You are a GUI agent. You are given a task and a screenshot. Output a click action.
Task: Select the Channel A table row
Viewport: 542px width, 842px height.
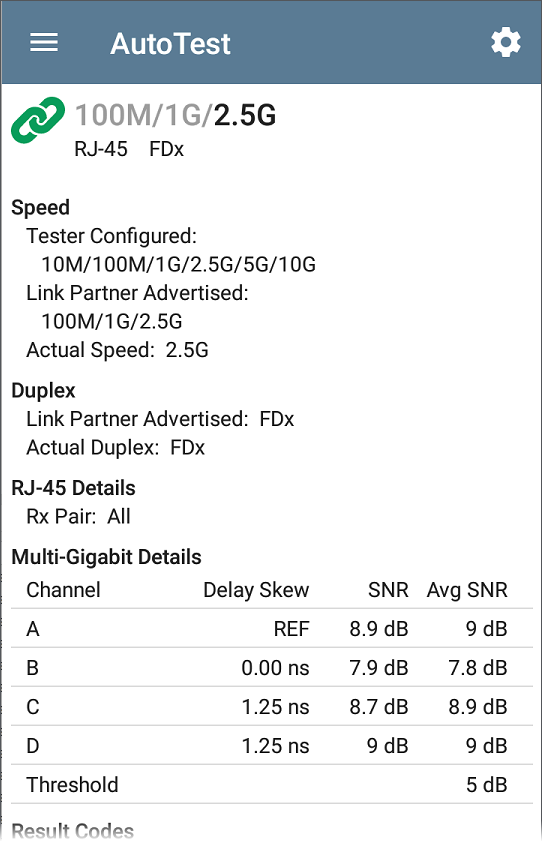(x=272, y=628)
